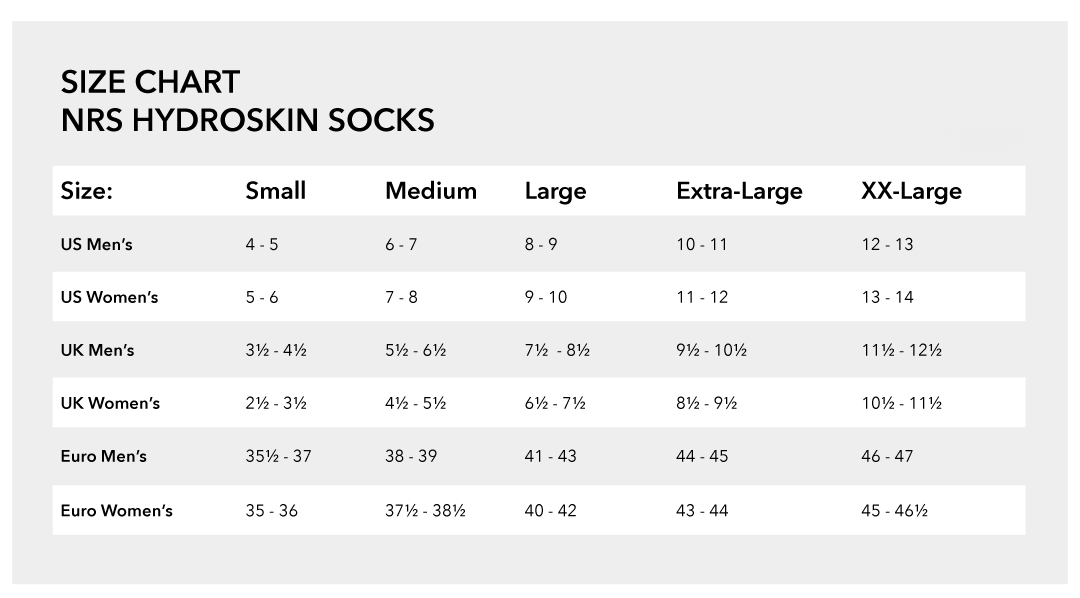Select the Euro Men's row label
This screenshot has height=598, width=1080.
103,456
